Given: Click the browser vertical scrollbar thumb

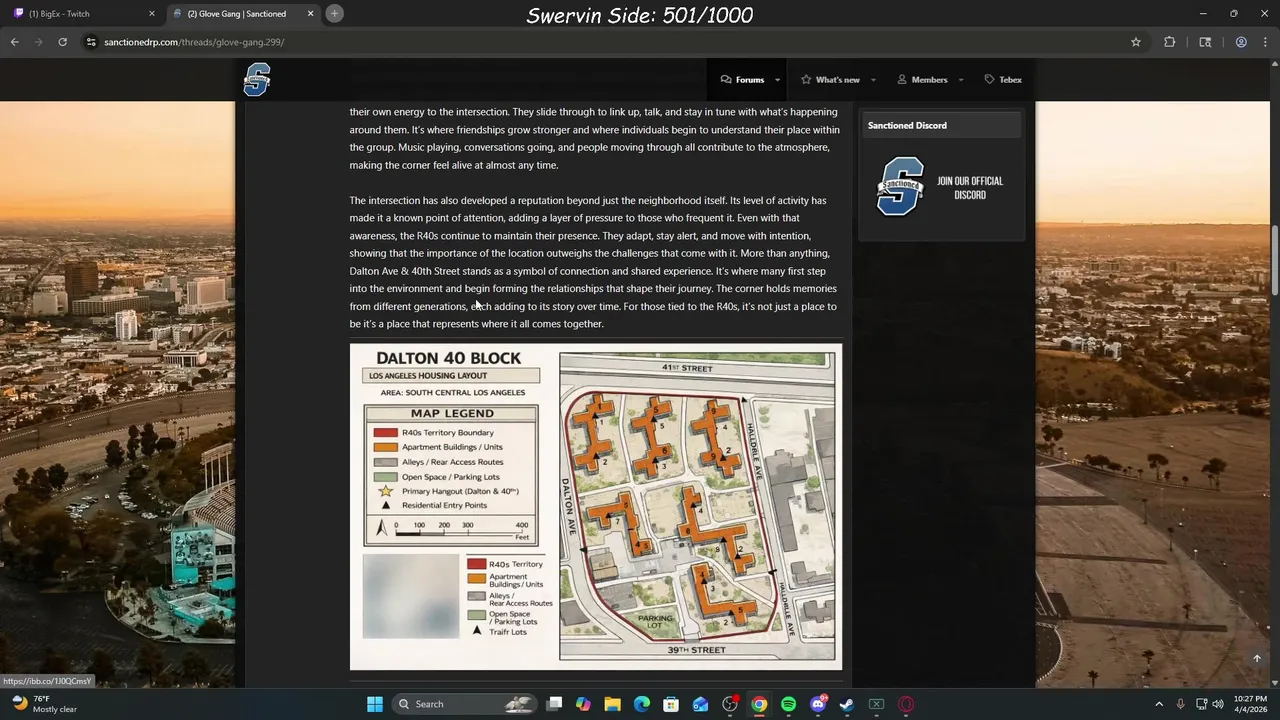Looking at the screenshot, I should [x=1275, y=260].
